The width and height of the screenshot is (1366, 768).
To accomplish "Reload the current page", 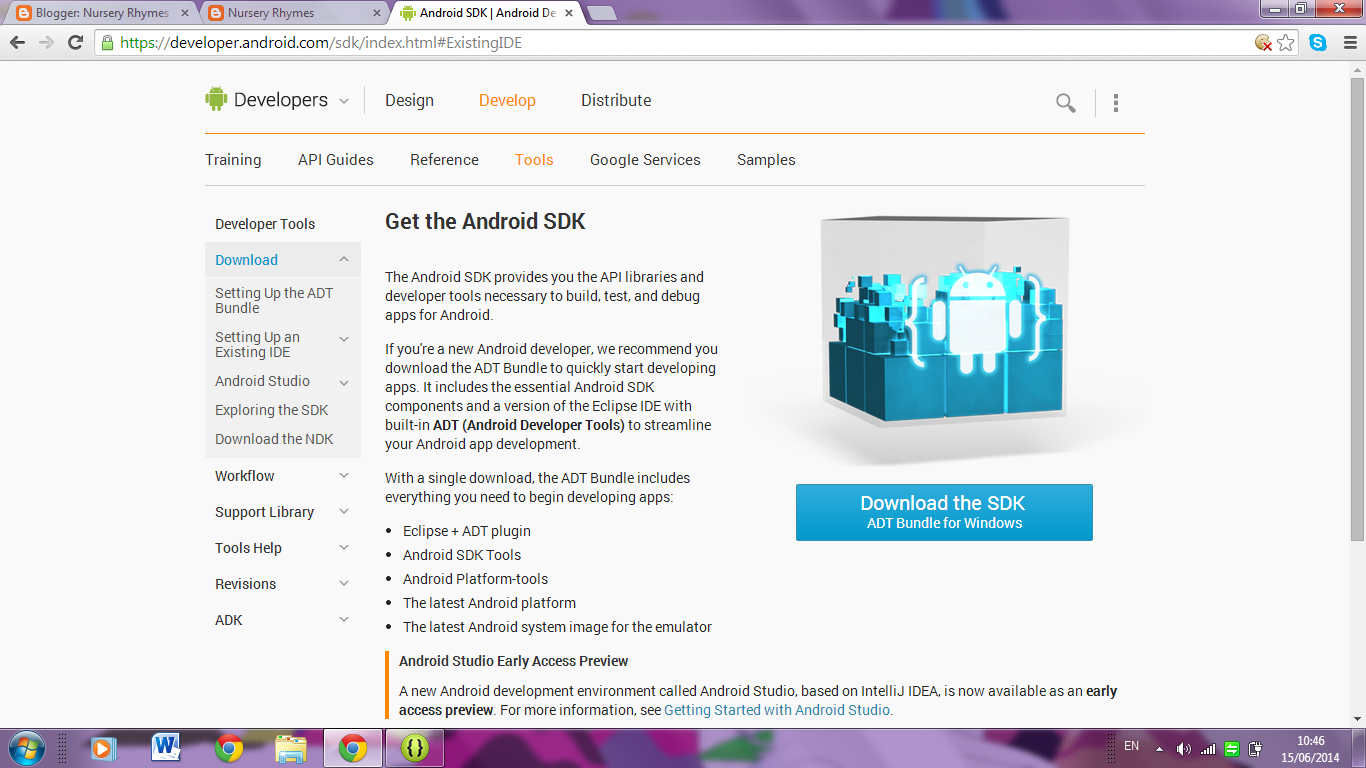I will [x=75, y=43].
